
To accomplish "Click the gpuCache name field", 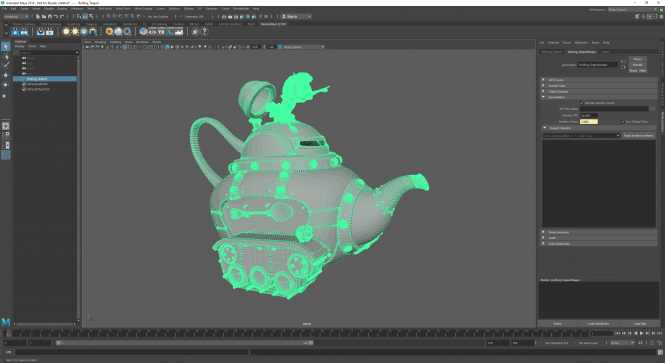I will [x=598, y=65].
